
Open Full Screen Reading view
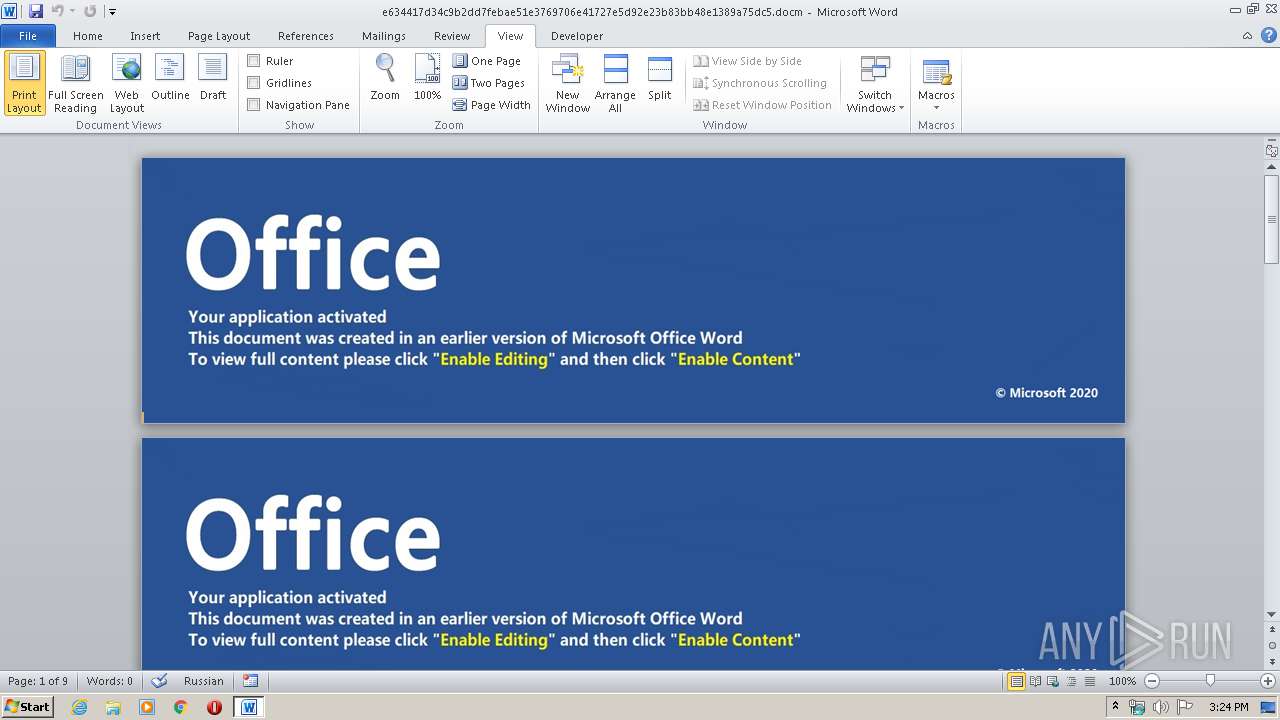pyautogui.click(x=76, y=83)
